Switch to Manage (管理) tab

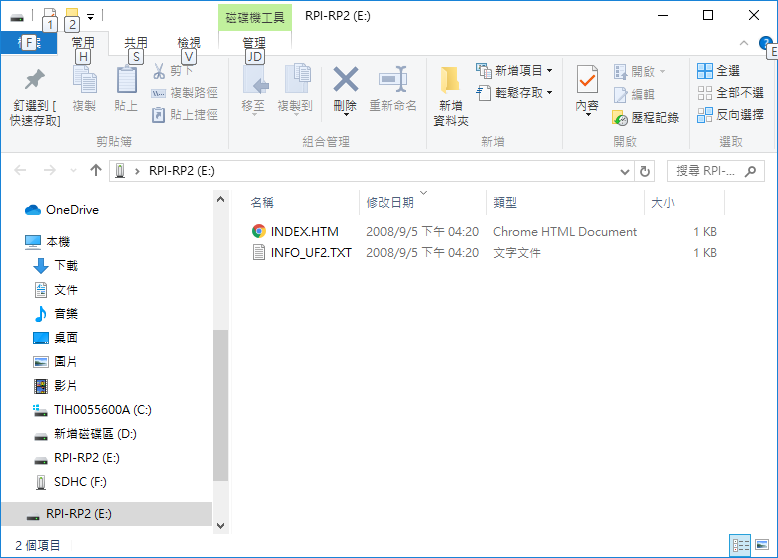[x=254, y=43]
